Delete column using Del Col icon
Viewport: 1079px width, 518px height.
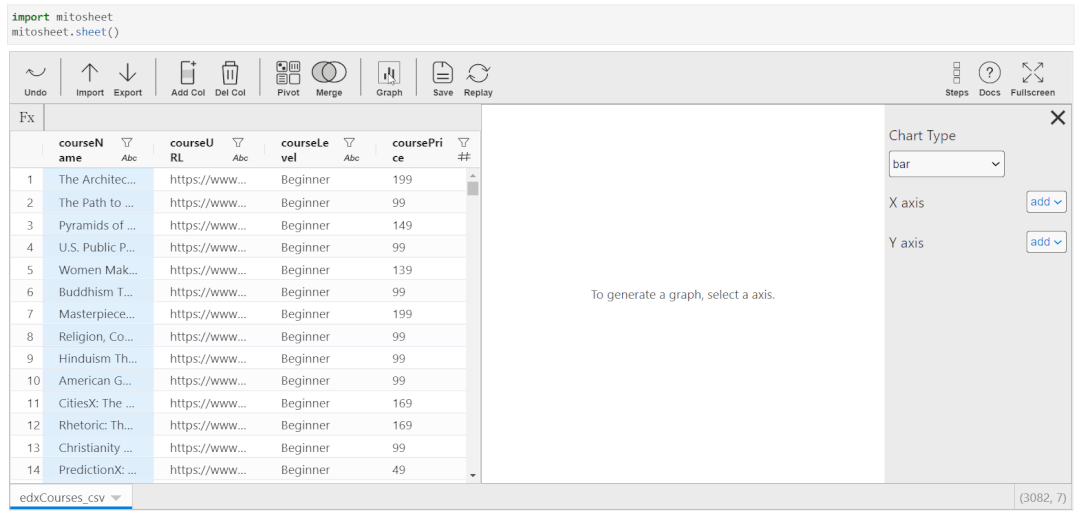pos(230,78)
